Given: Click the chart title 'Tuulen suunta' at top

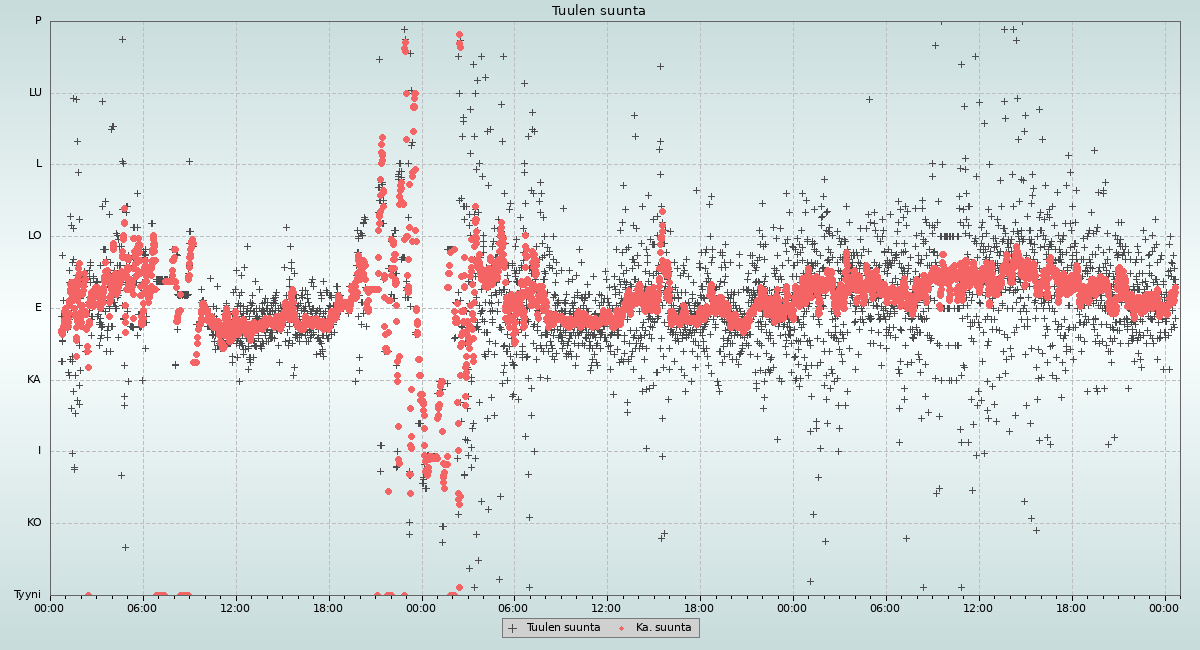Looking at the screenshot, I should (x=599, y=11).
